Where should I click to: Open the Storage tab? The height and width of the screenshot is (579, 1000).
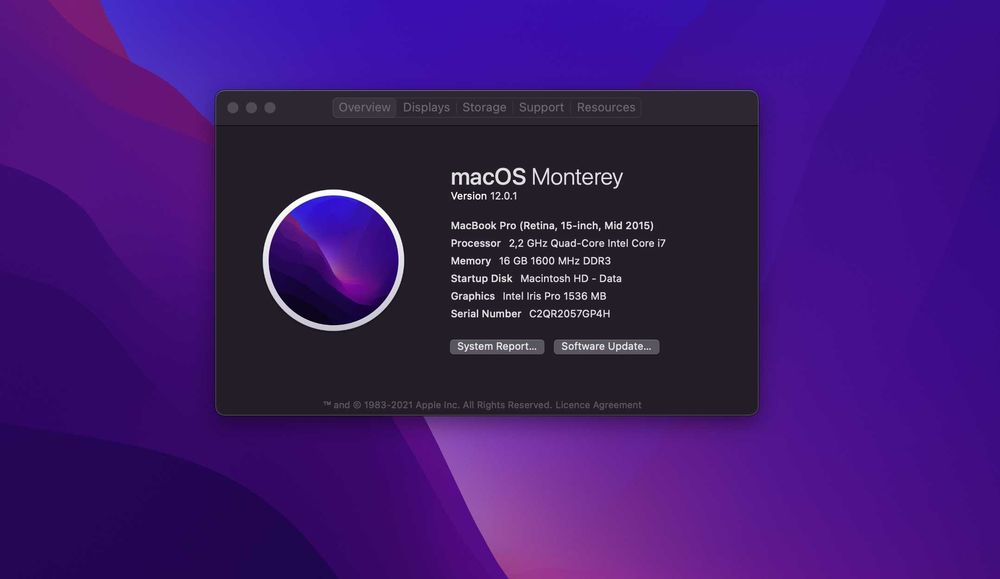click(484, 107)
